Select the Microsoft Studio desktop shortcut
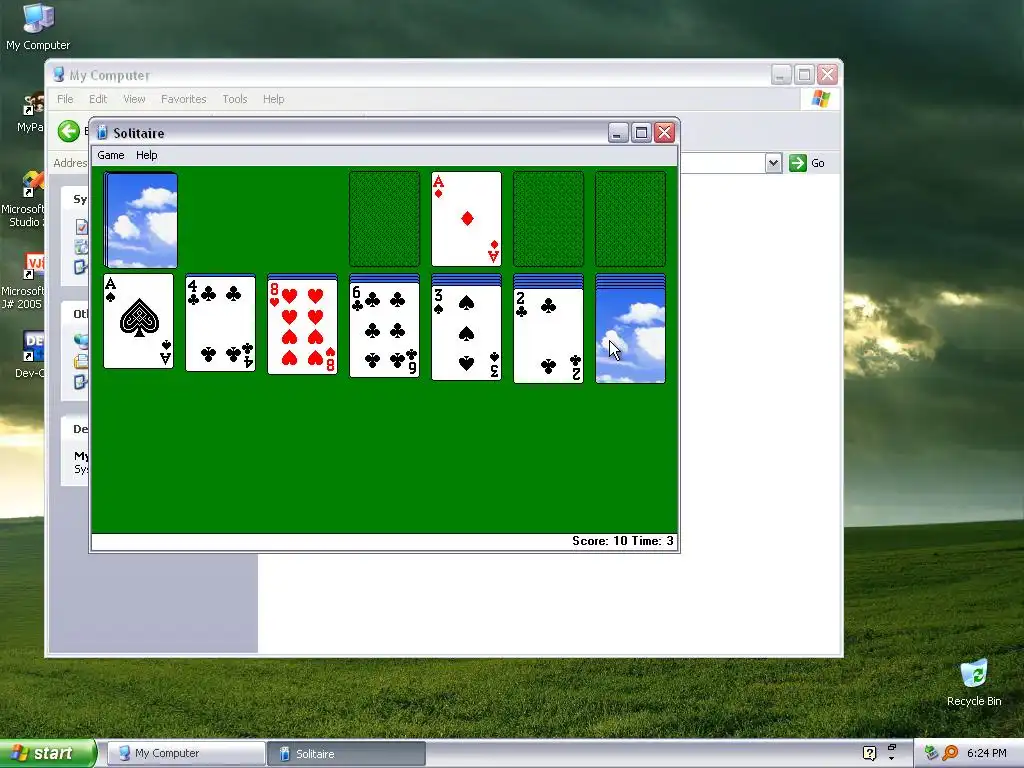1024x768 pixels. [x=23, y=199]
